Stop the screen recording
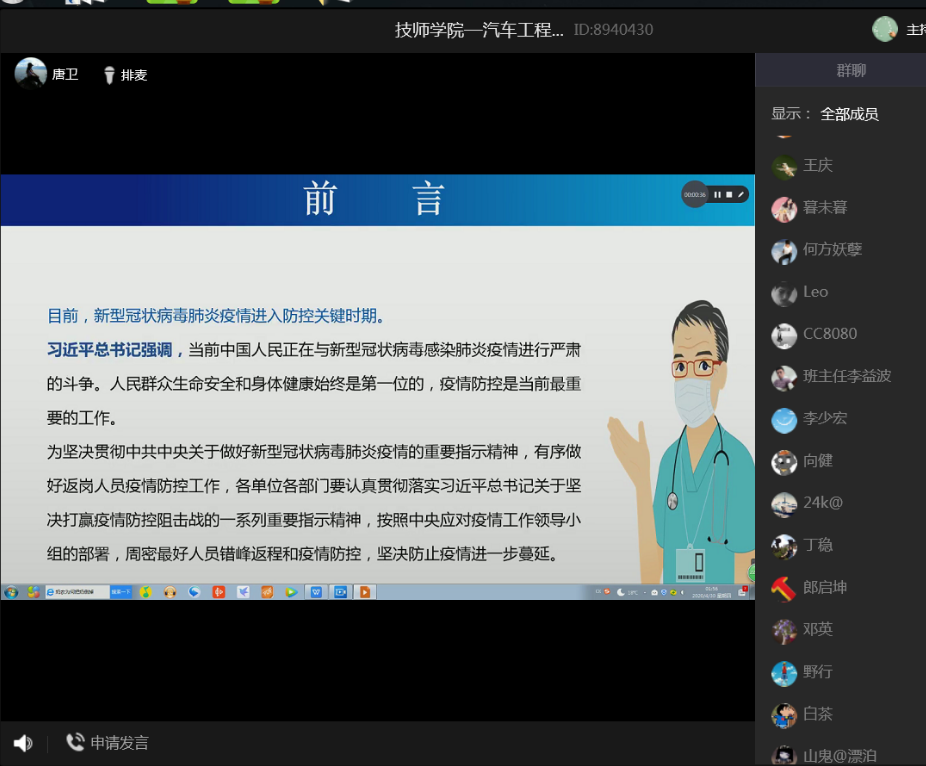Screen dimensions: 926x766 (729, 194)
